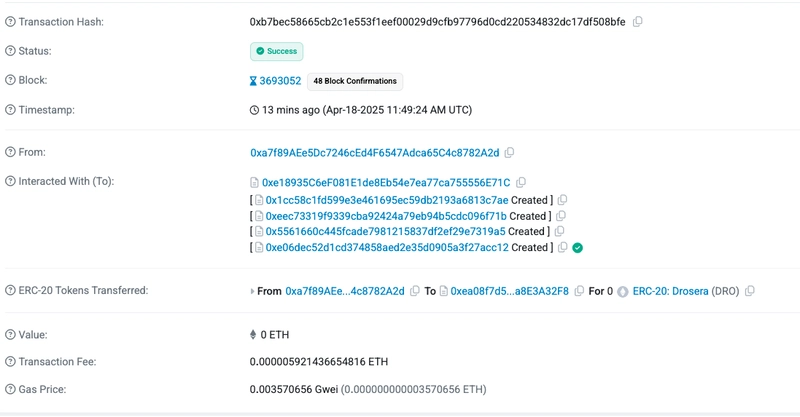Click the Status help question icon
Screen dimensions: 800x417
coord(10,51)
